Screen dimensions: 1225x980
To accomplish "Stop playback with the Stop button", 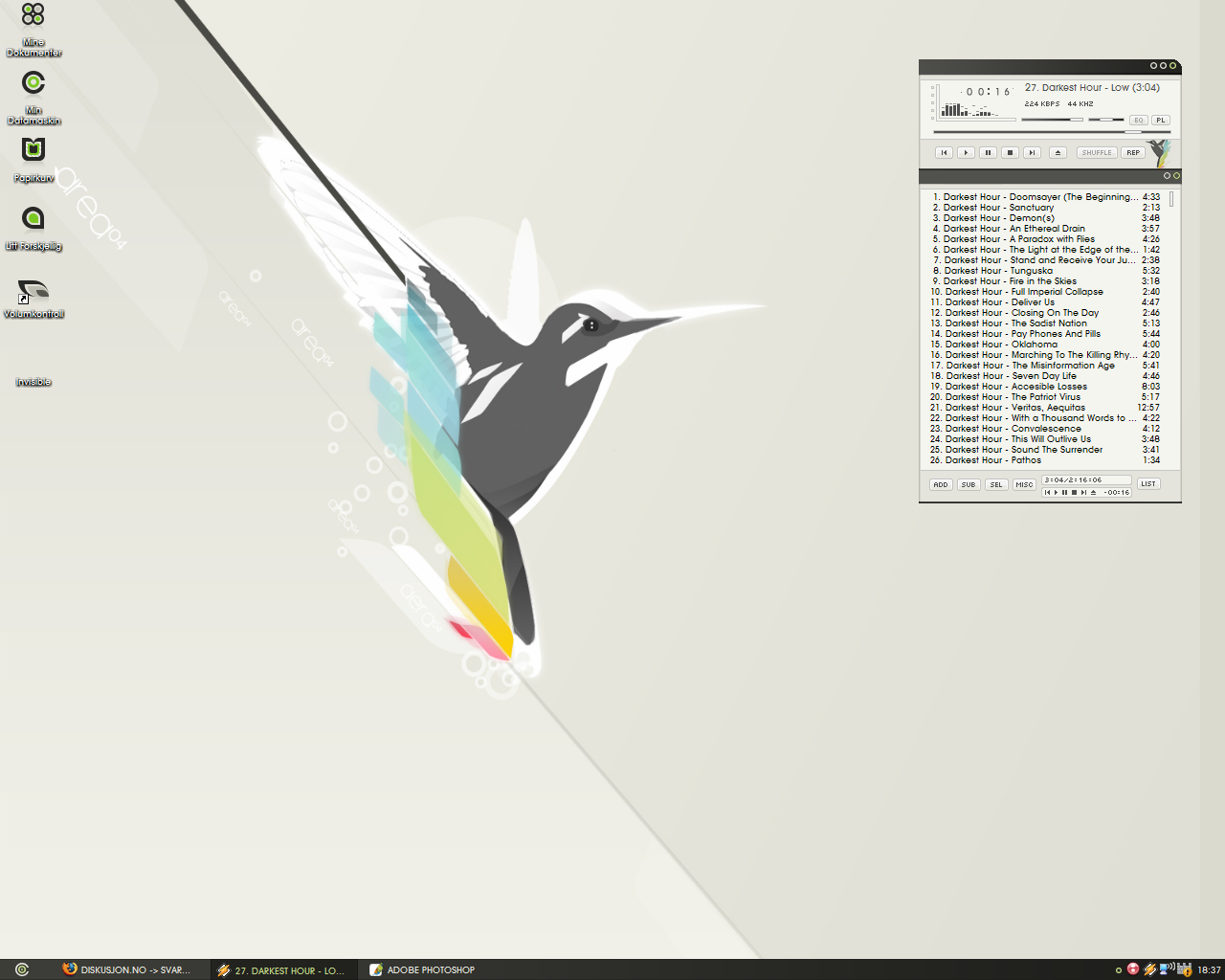I will pos(1010,152).
